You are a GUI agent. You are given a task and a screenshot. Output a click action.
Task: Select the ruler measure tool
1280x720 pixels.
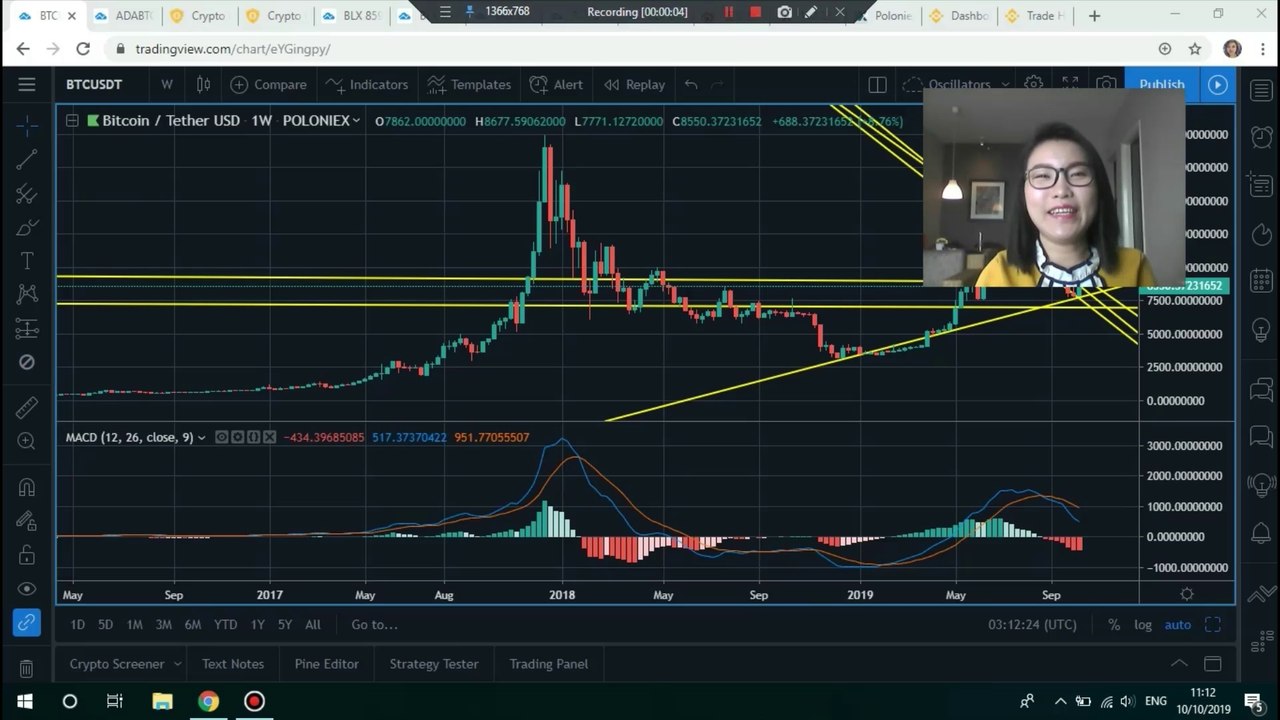(27, 407)
